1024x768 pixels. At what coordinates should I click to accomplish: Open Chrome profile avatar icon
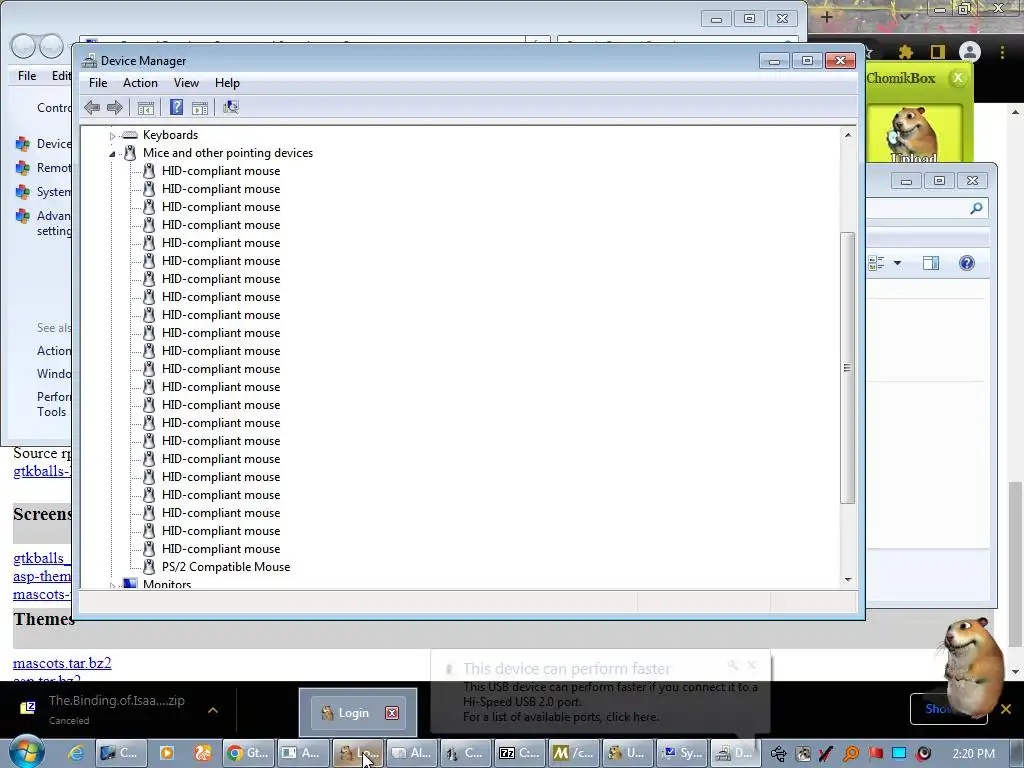(x=970, y=52)
